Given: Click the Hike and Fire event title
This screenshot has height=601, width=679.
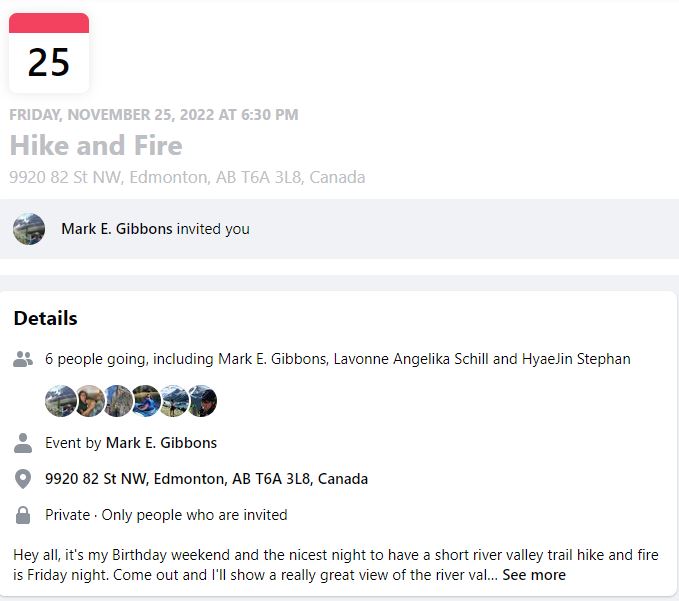Looking at the screenshot, I should coord(96,145).
